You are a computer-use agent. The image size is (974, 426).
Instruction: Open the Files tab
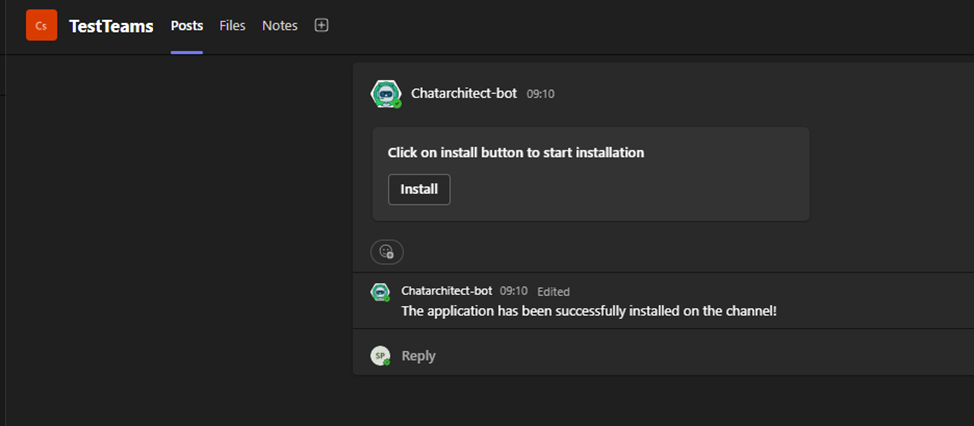point(232,26)
